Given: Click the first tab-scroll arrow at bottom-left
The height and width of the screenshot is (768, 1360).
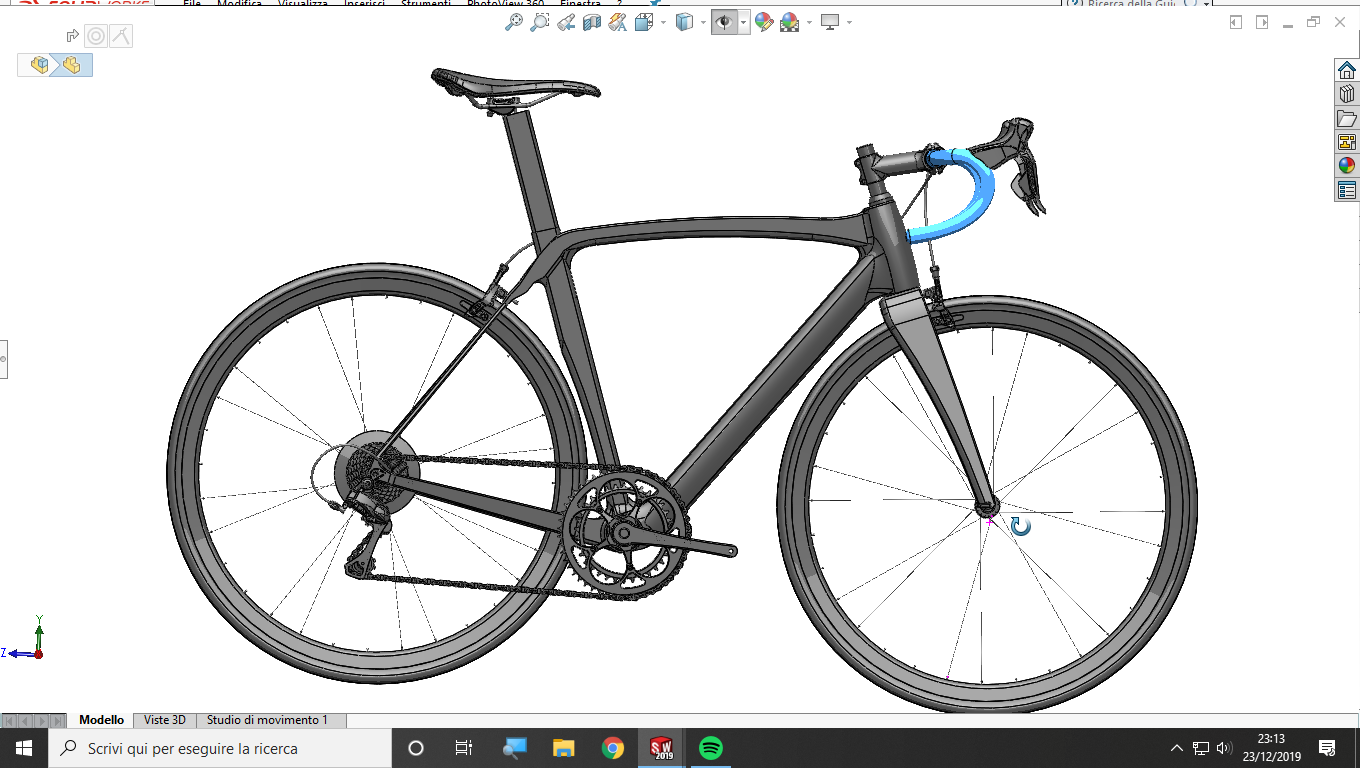Looking at the screenshot, I should tap(9, 720).
